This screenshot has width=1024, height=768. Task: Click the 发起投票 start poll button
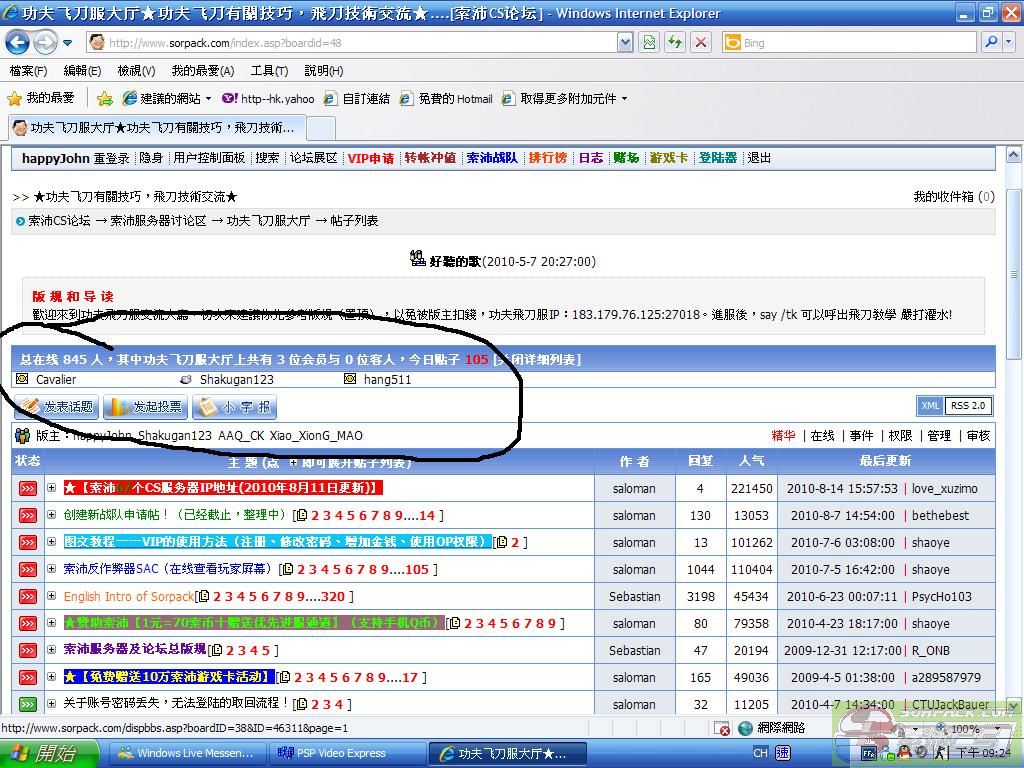[146, 407]
